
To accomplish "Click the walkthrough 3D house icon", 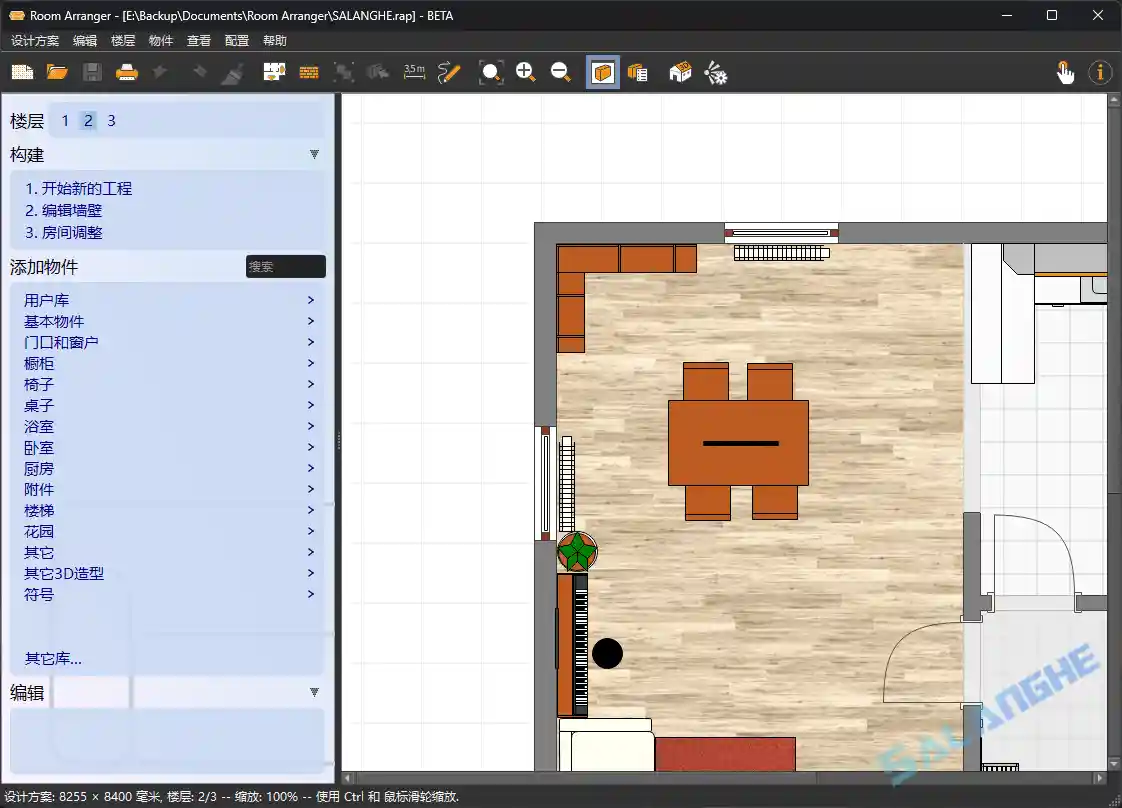I will click(680, 72).
